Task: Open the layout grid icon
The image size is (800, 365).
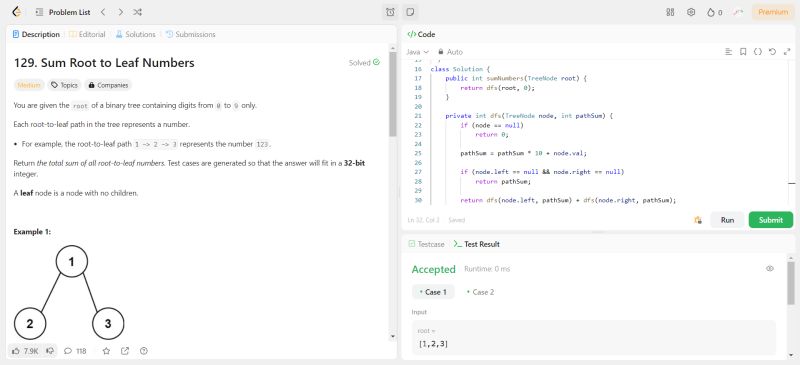Action: click(x=670, y=12)
